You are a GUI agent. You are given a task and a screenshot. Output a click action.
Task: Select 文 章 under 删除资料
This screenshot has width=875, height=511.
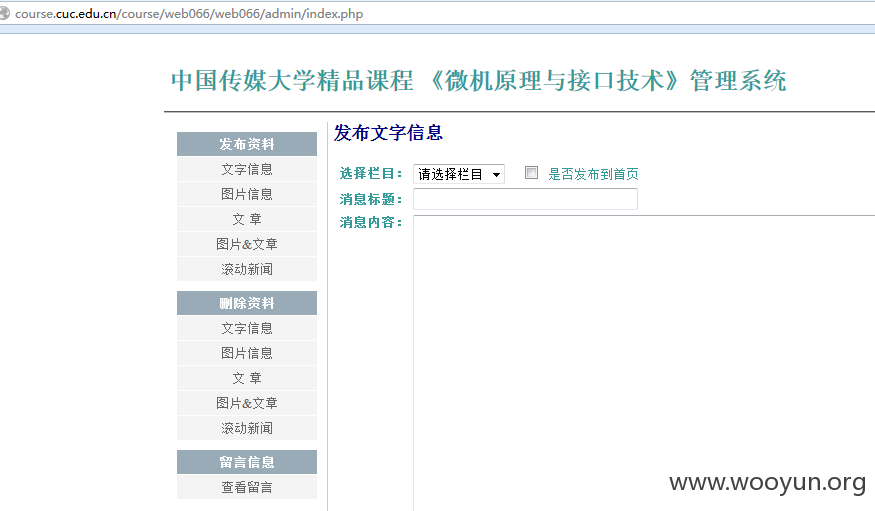coord(247,378)
